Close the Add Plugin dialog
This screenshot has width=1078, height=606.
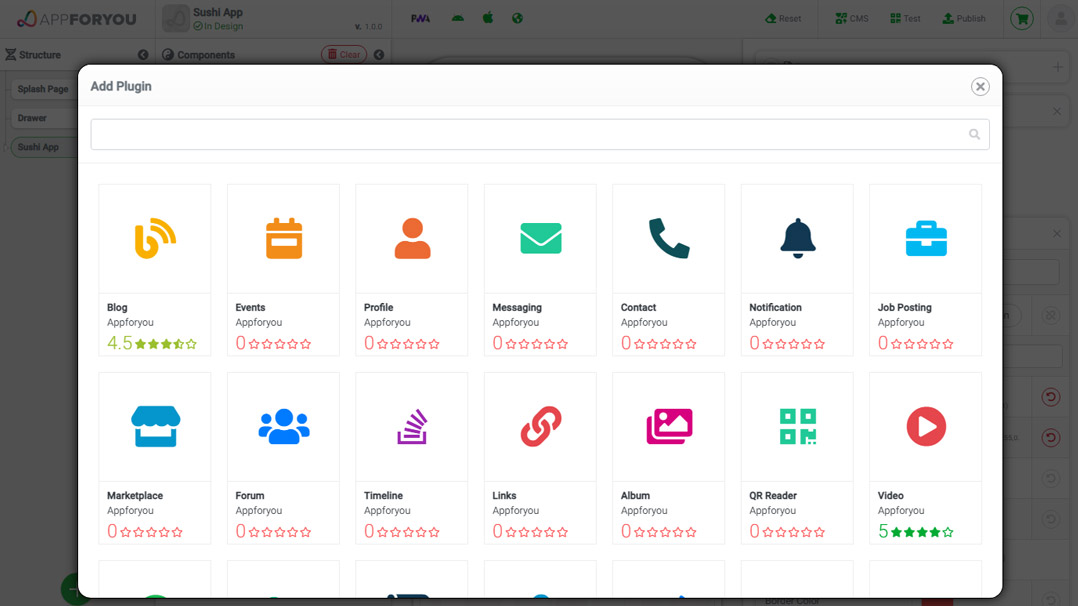coord(980,87)
